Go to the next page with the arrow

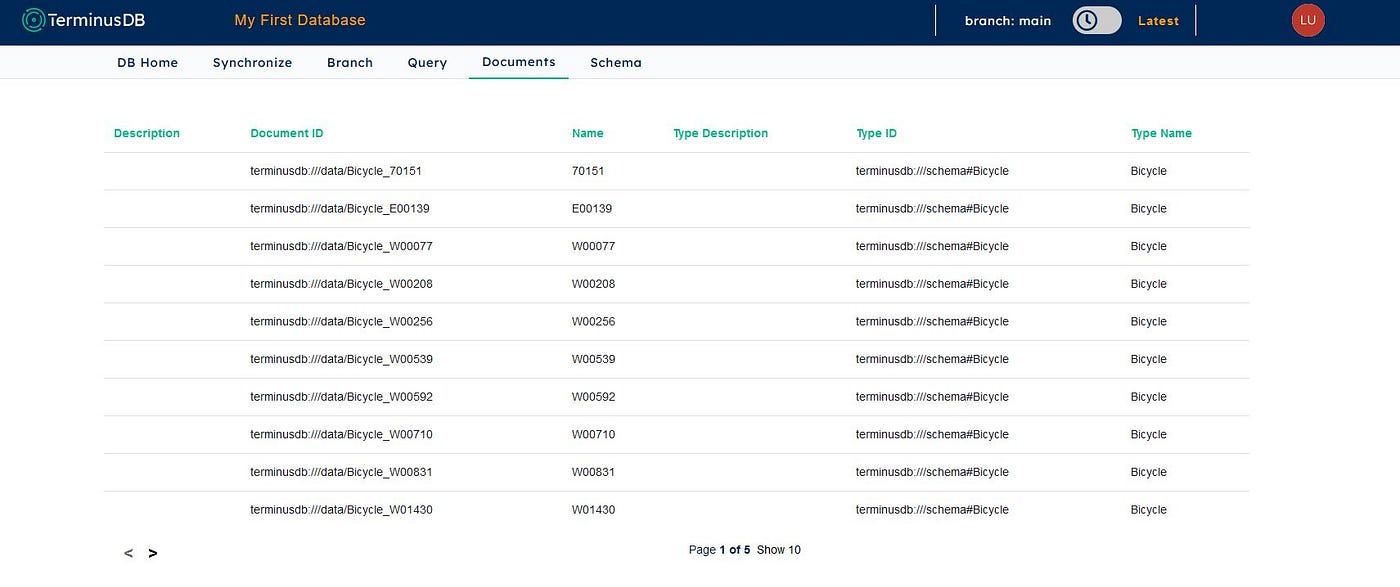tap(152, 552)
